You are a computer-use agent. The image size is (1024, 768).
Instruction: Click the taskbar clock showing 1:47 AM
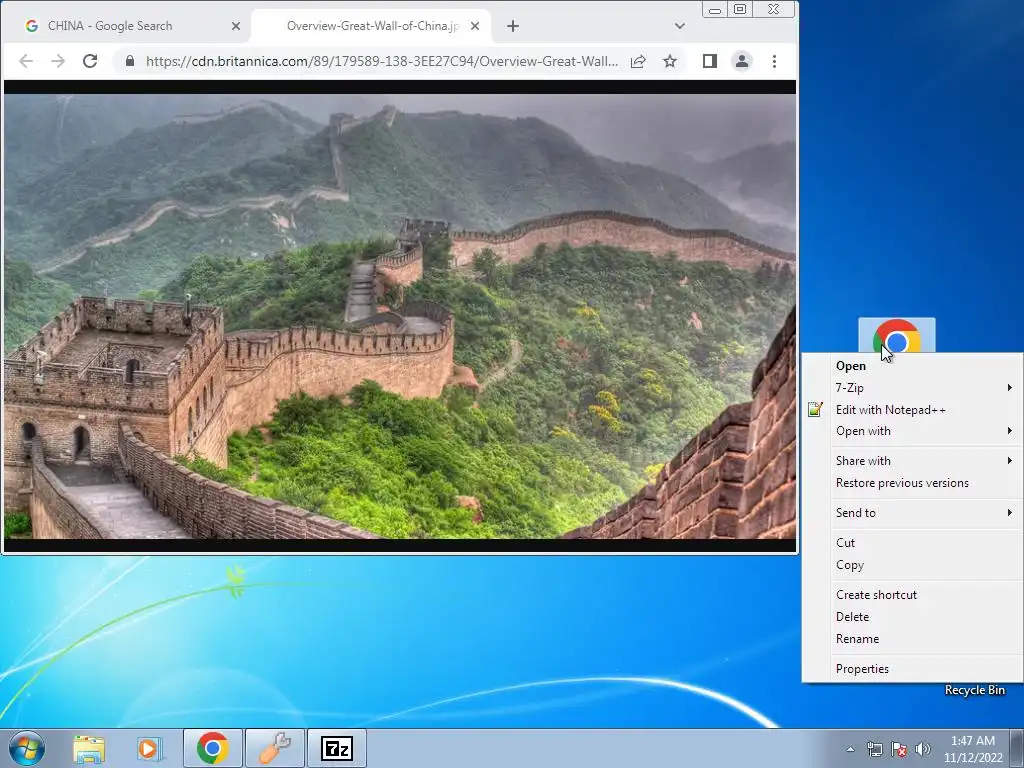[973, 749]
